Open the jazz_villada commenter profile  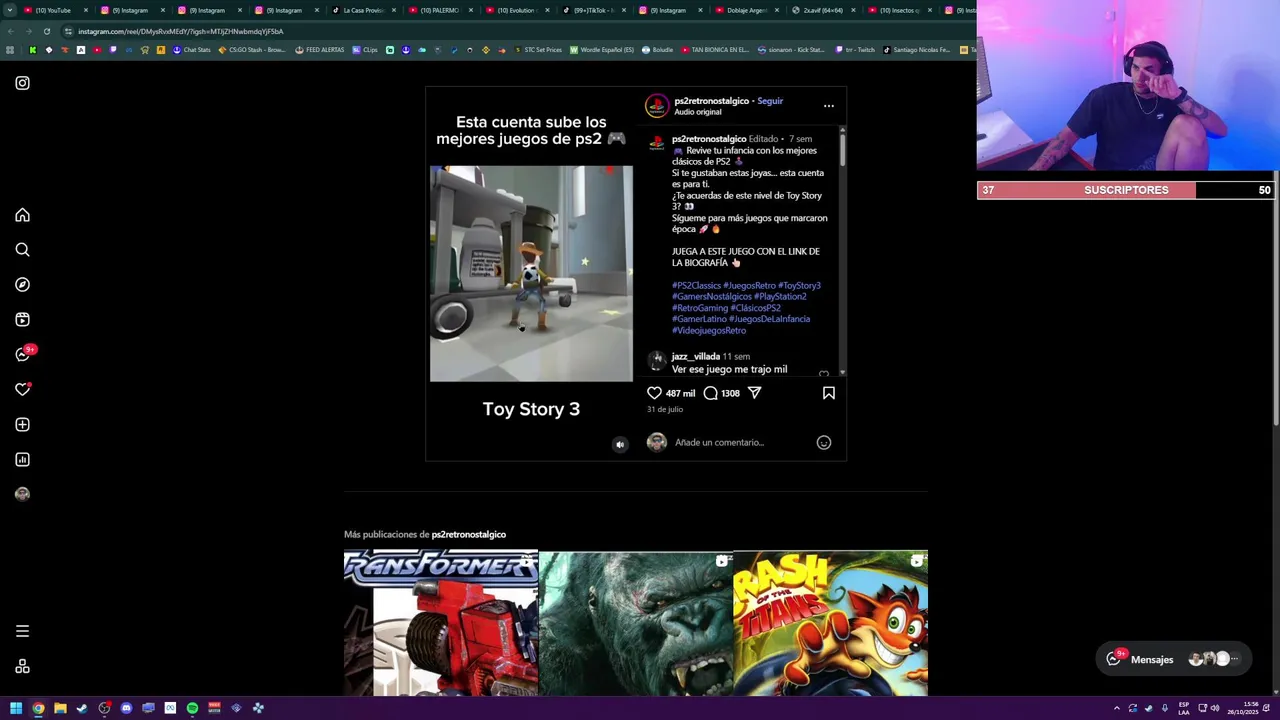point(695,357)
